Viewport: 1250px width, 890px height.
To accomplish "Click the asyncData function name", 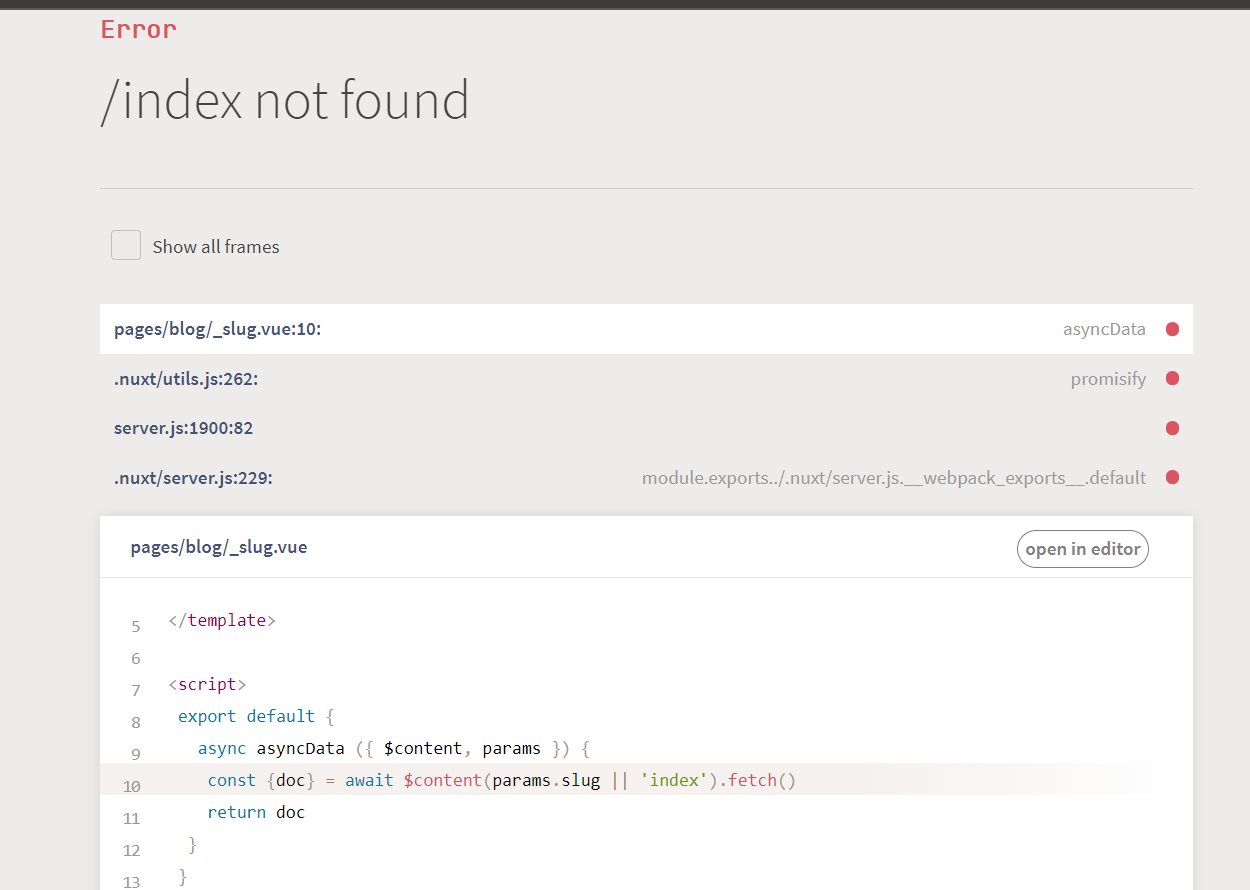I will point(1104,329).
